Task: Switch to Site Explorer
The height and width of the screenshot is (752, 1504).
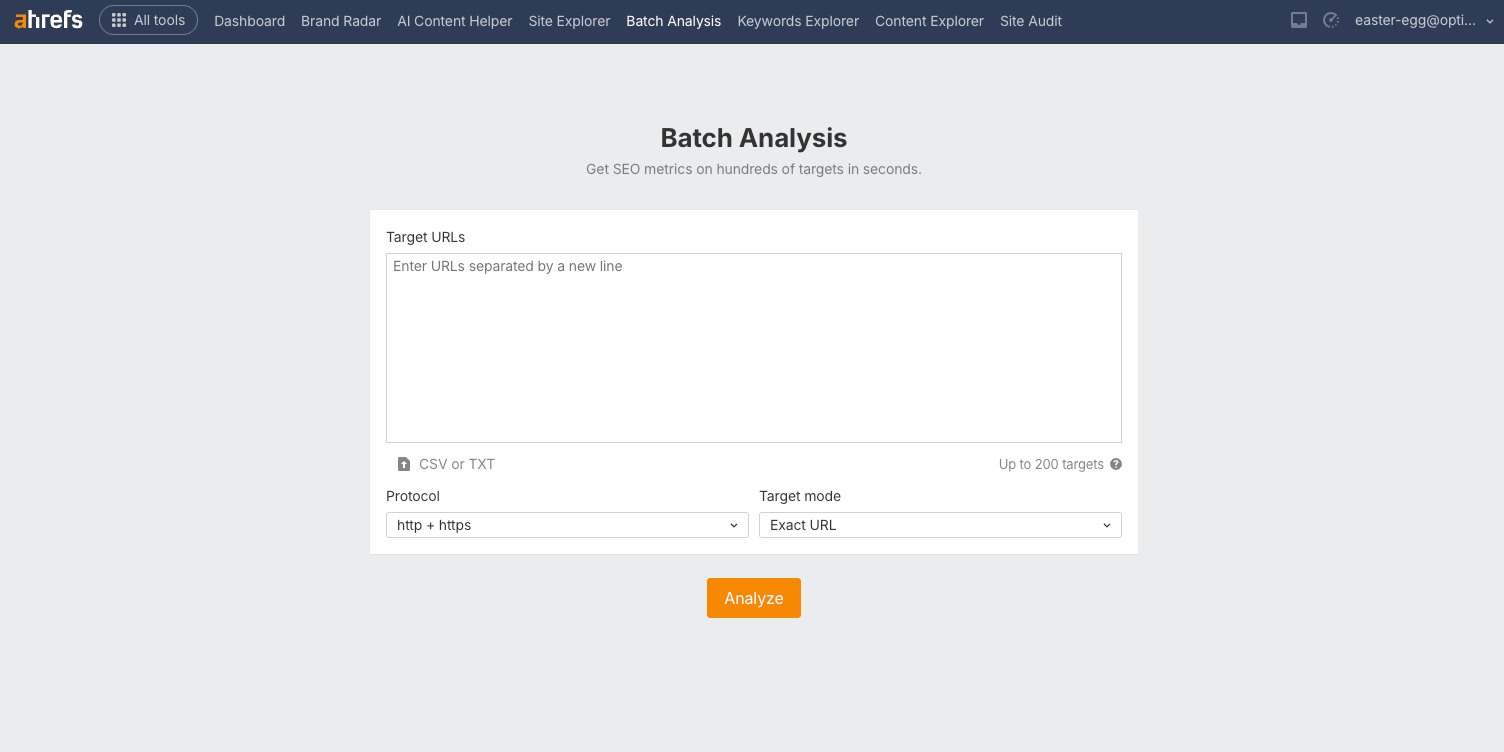Action: 569,21
